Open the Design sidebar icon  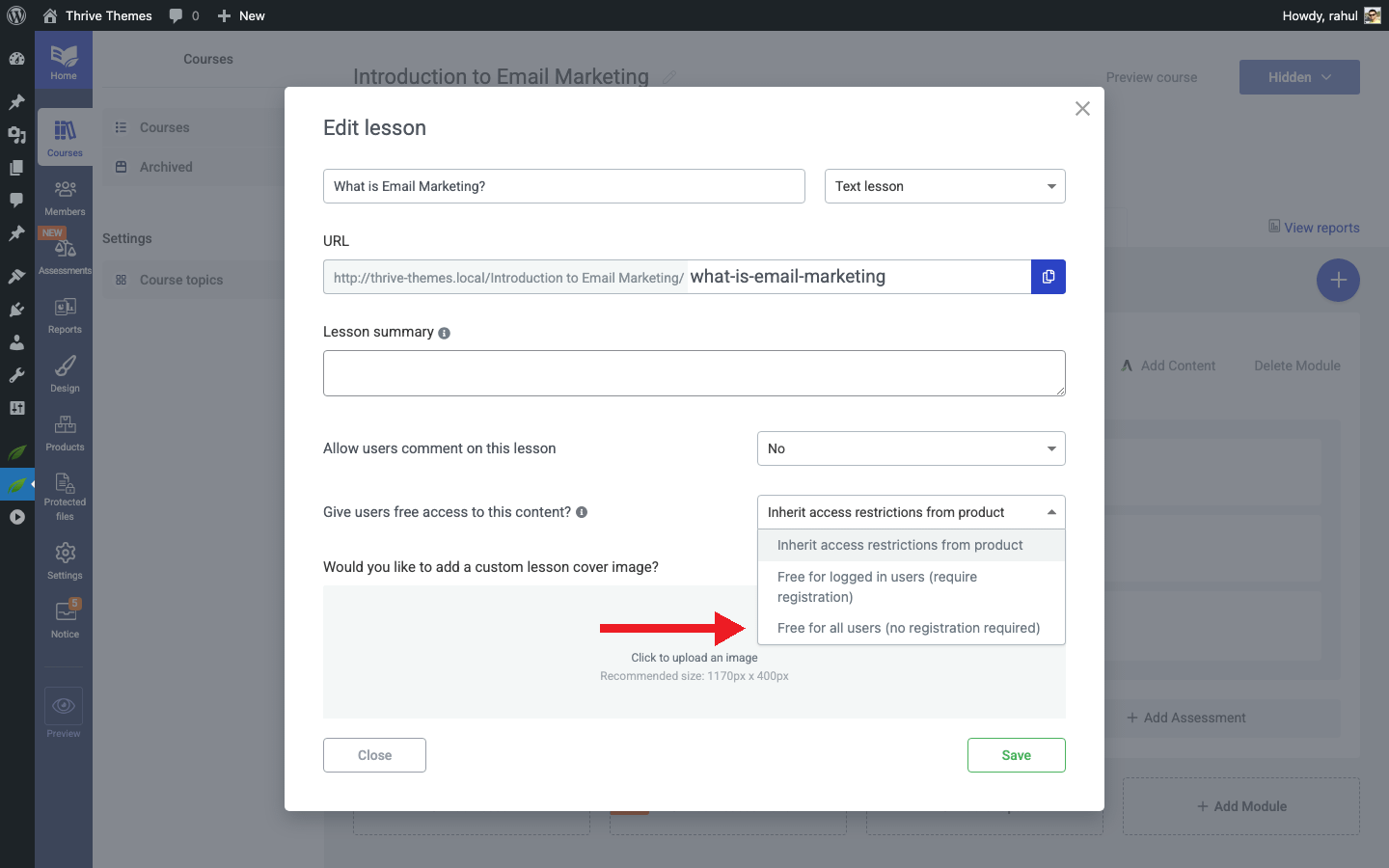click(x=64, y=374)
